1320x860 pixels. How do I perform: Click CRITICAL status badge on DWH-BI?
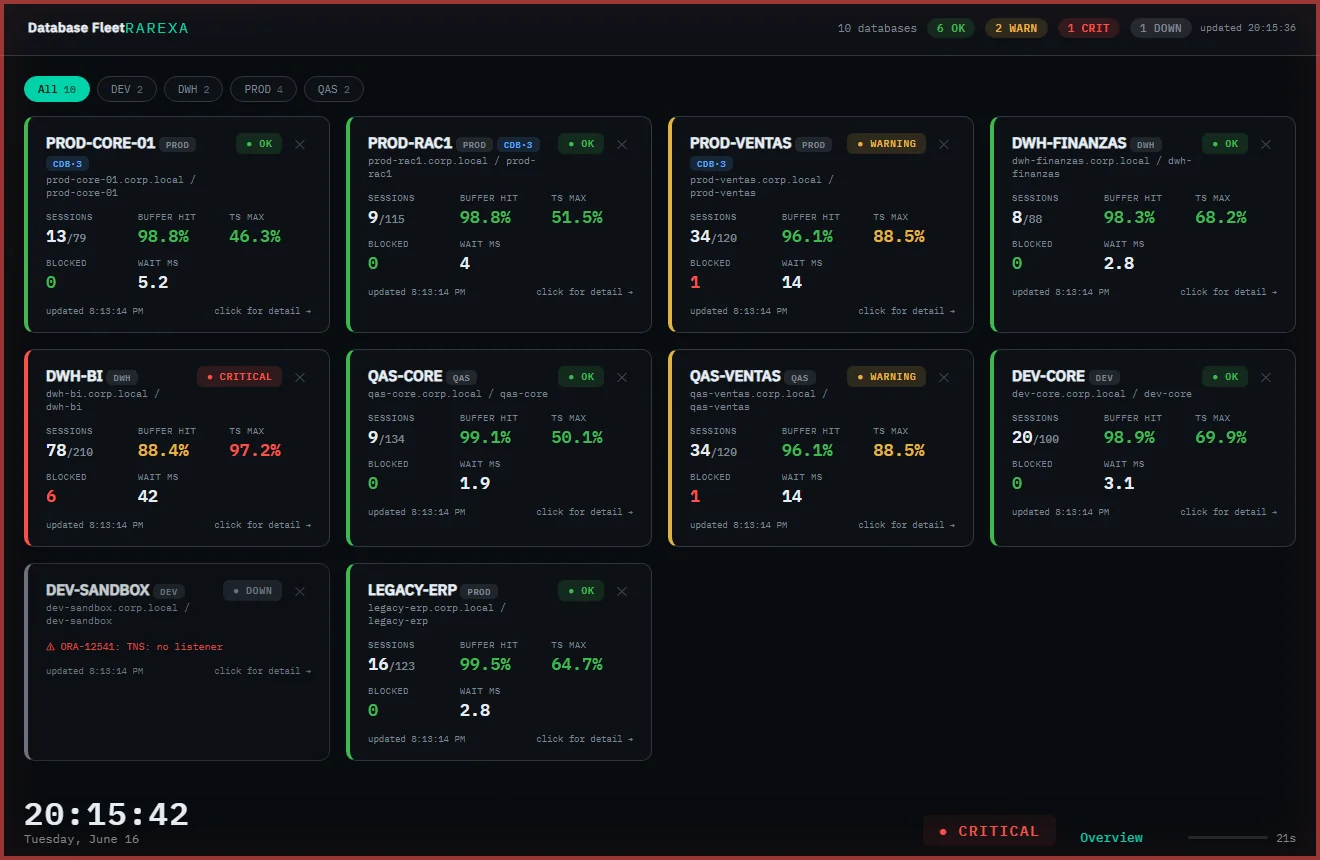239,377
